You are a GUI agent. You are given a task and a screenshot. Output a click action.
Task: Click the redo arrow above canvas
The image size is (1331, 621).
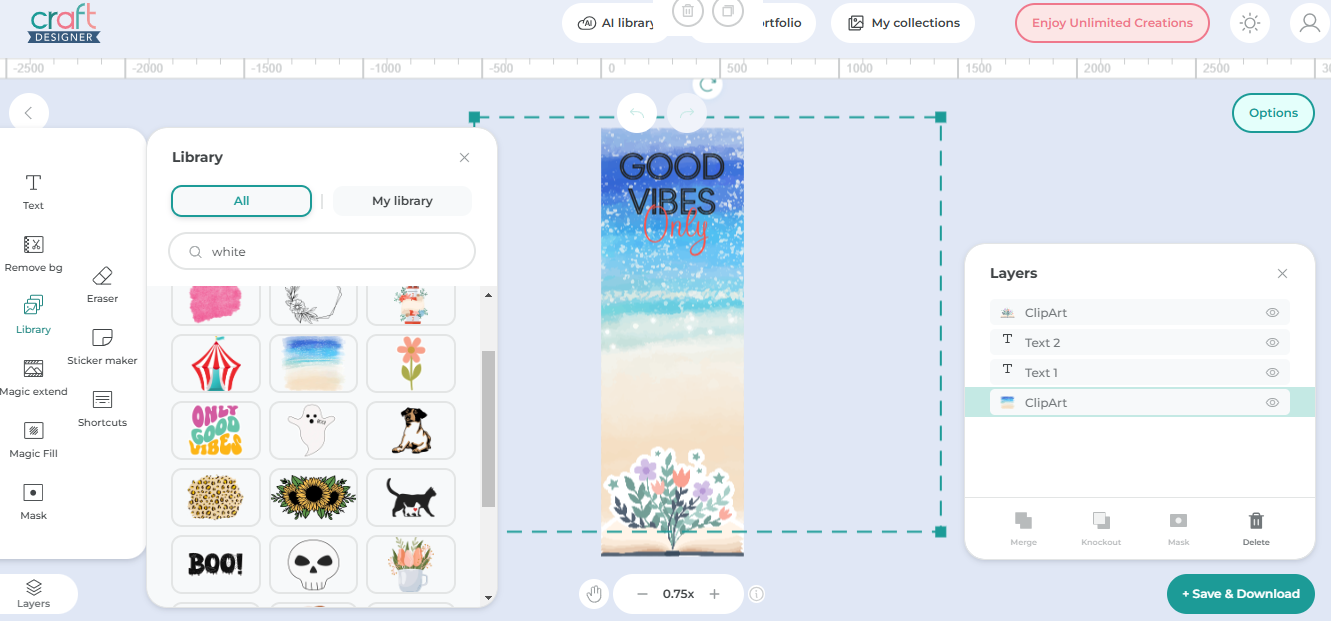tap(687, 114)
